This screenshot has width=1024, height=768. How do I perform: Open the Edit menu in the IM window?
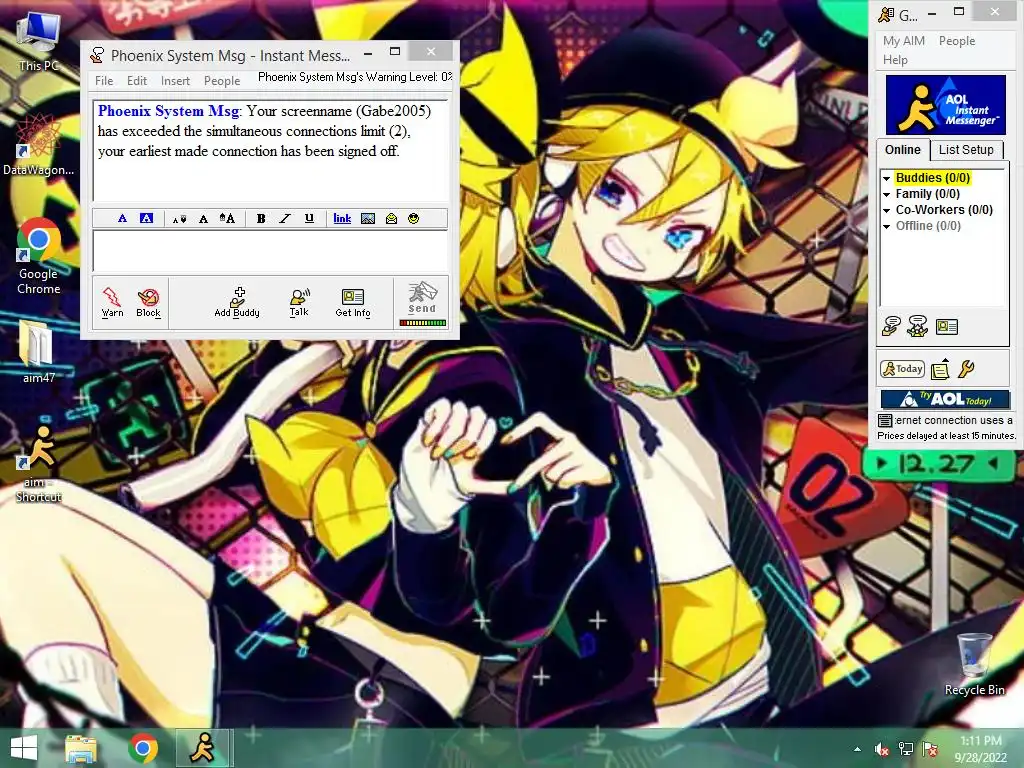tap(136, 81)
